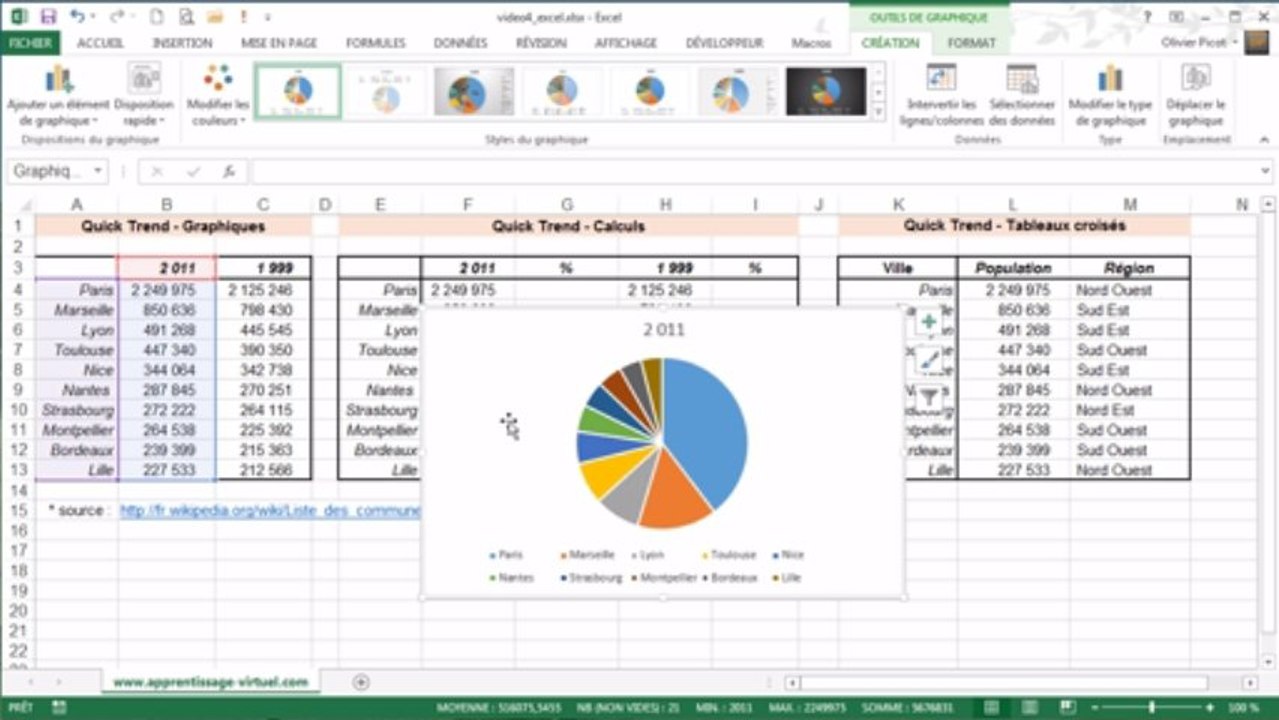Click the Insert Function fx icon

click(228, 172)
